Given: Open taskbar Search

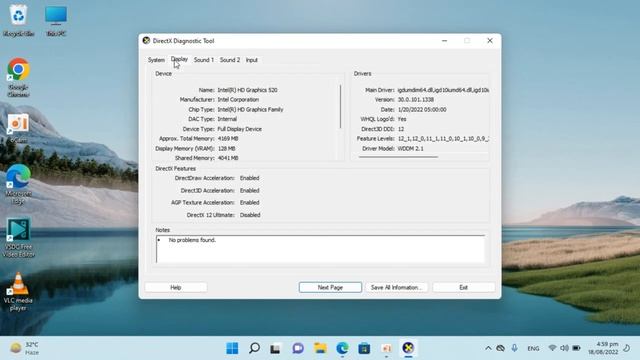Looking at the screenshot, I should [254, 348].
